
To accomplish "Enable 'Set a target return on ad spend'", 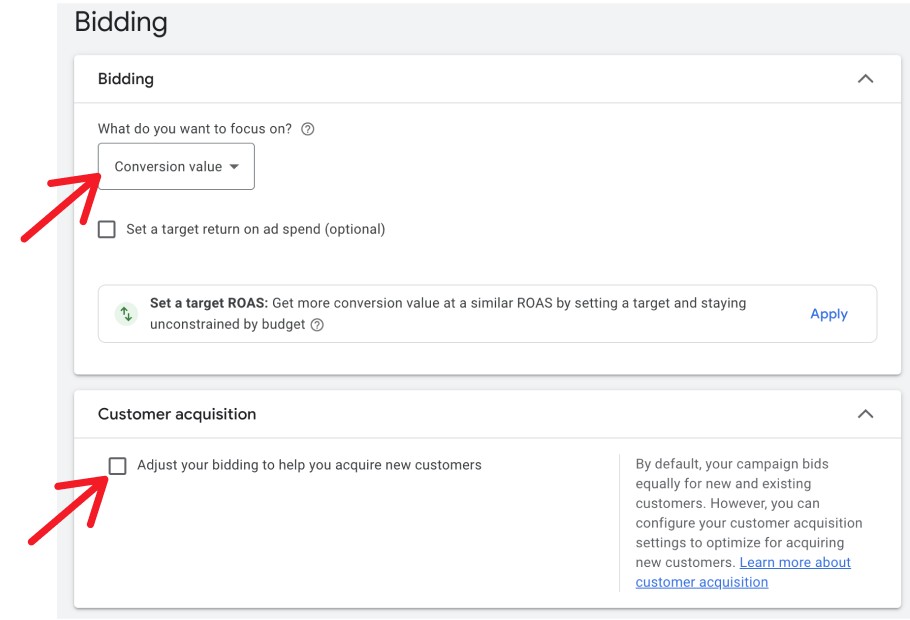I will coord(107,230).
